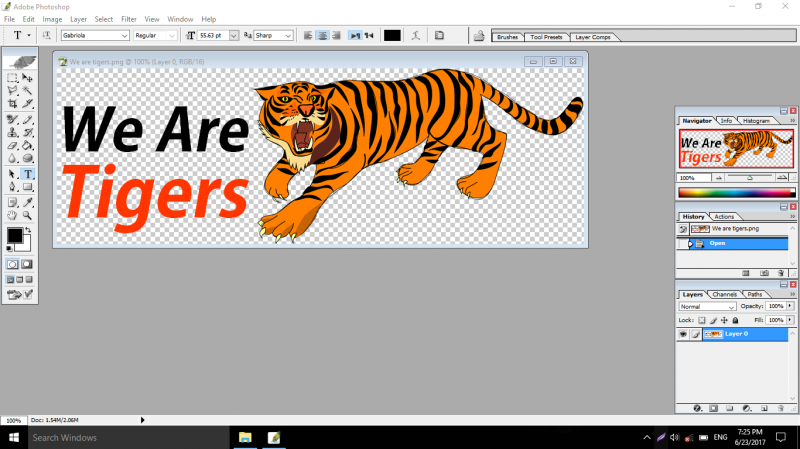The image size is (800, 449).
Task: Swap foreground and background colors
Action: coord(28,230)
